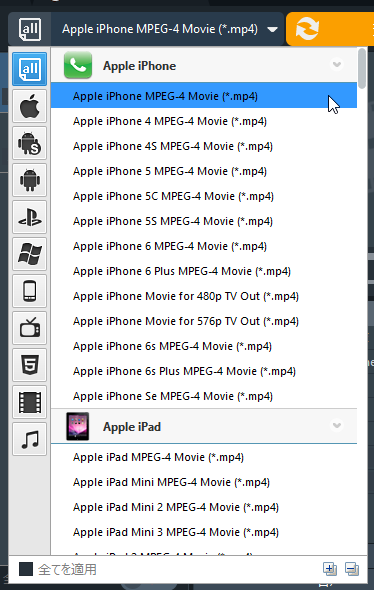Click the collapse all groups minus icon
374x590 pixels.
tap(352, 569)
